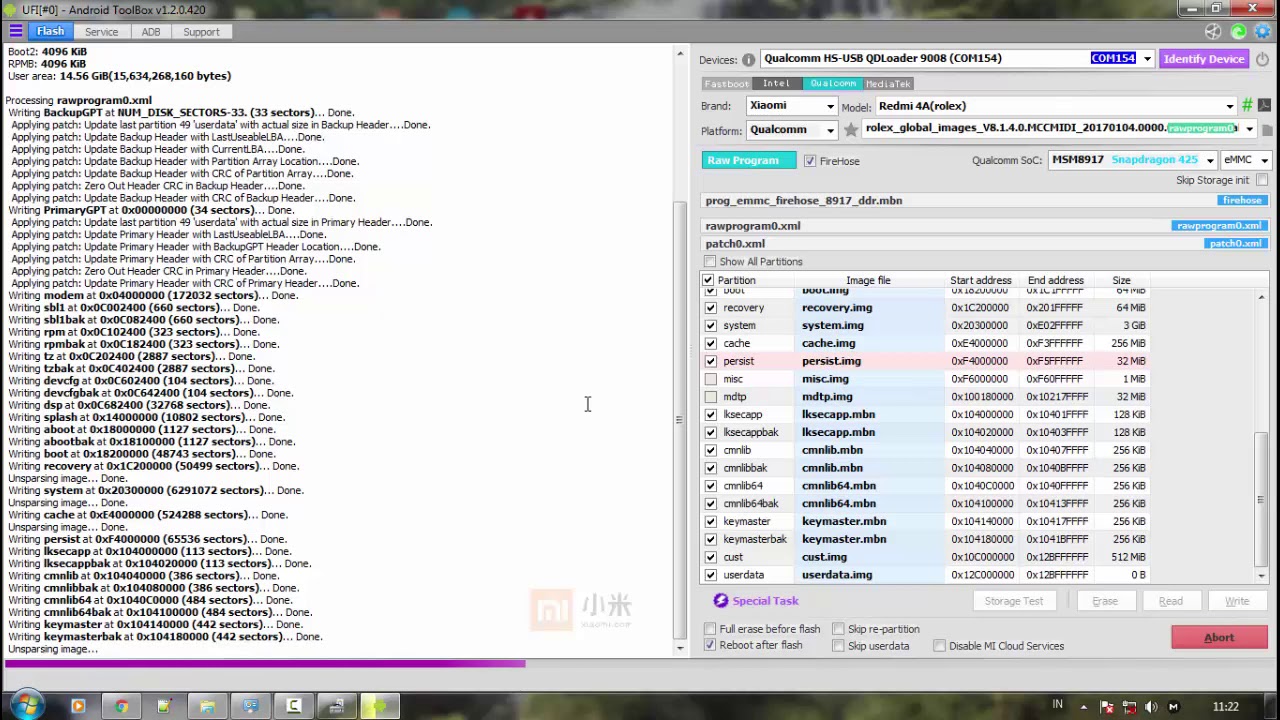Click the browse file icon beside firmware path
This screenshot has width=1280, height=720.
click(x=1267, y=129)
